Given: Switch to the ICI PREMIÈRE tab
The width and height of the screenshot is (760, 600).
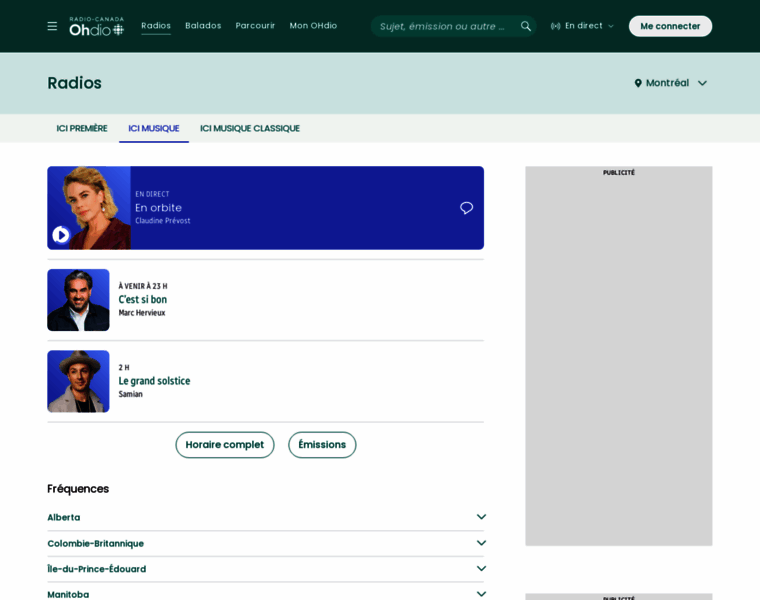Looking at the screenshot, I should [82, 128].
